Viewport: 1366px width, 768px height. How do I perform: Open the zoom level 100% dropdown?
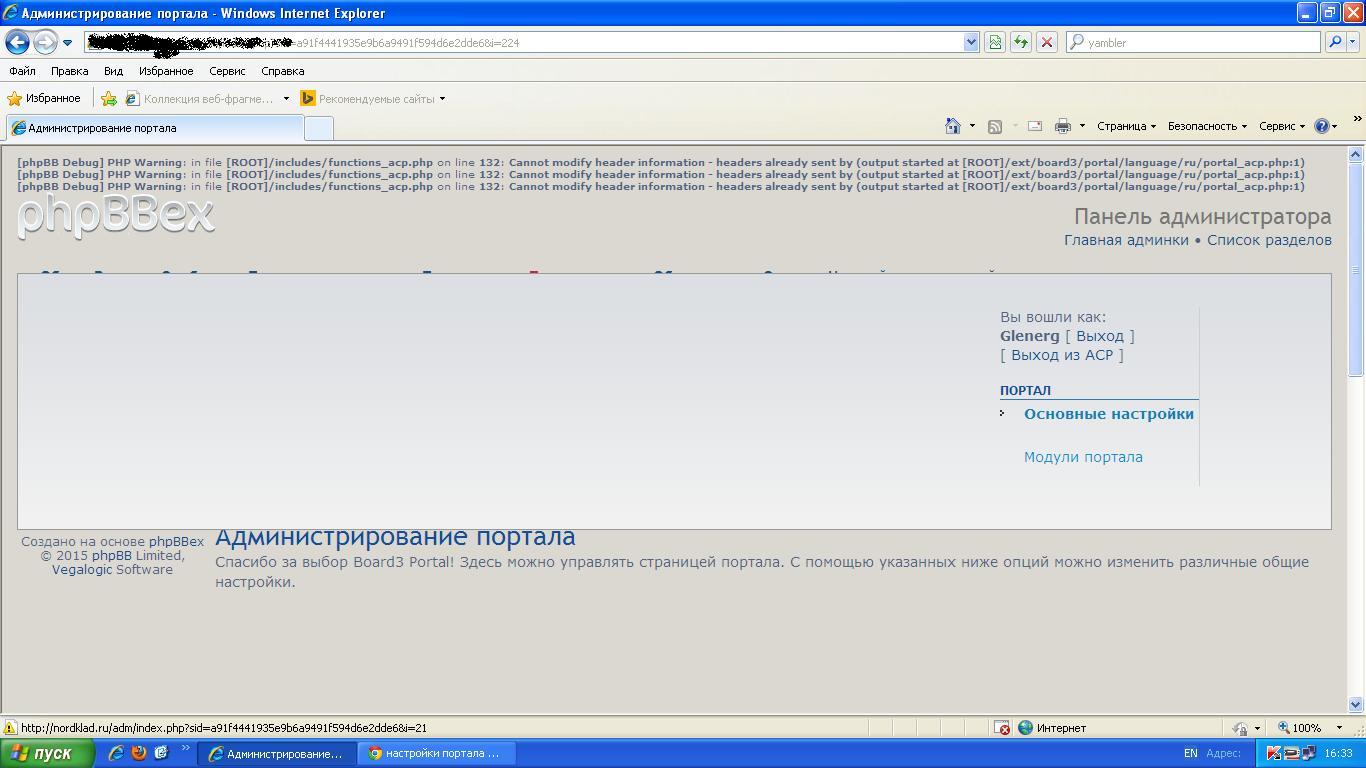point(1312,728)
